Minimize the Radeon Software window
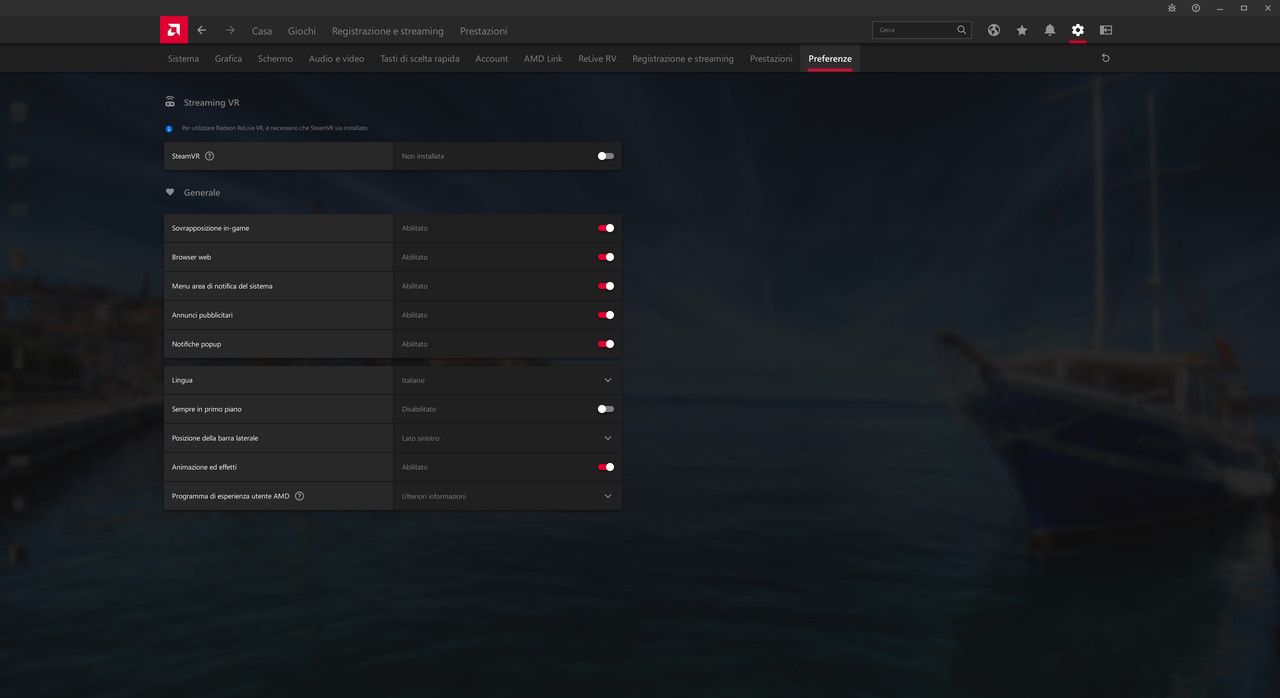 click(x=1220, y=8)
